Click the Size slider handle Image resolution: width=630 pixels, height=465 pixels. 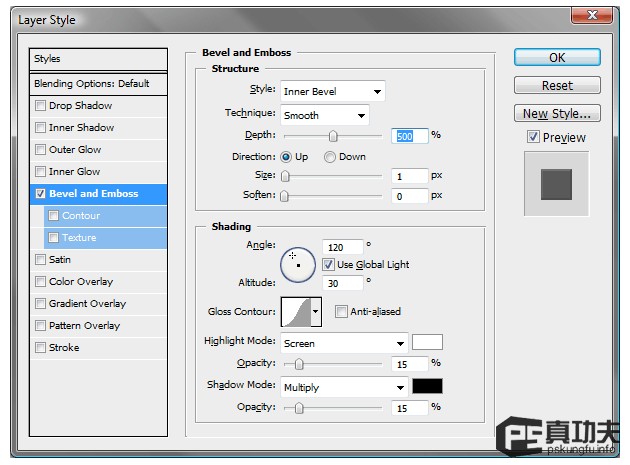click(x=285, y=176)
